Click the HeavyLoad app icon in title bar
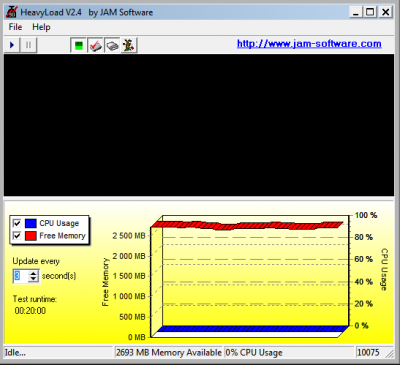This screenshot has height=365, width=400. coord(12,12)
